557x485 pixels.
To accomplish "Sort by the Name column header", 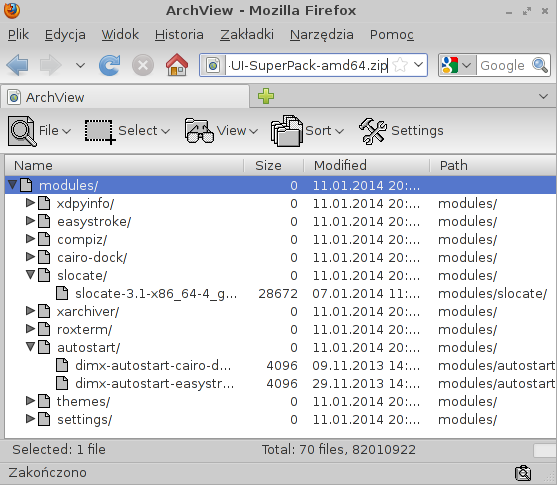I will [x=124, y=166].
